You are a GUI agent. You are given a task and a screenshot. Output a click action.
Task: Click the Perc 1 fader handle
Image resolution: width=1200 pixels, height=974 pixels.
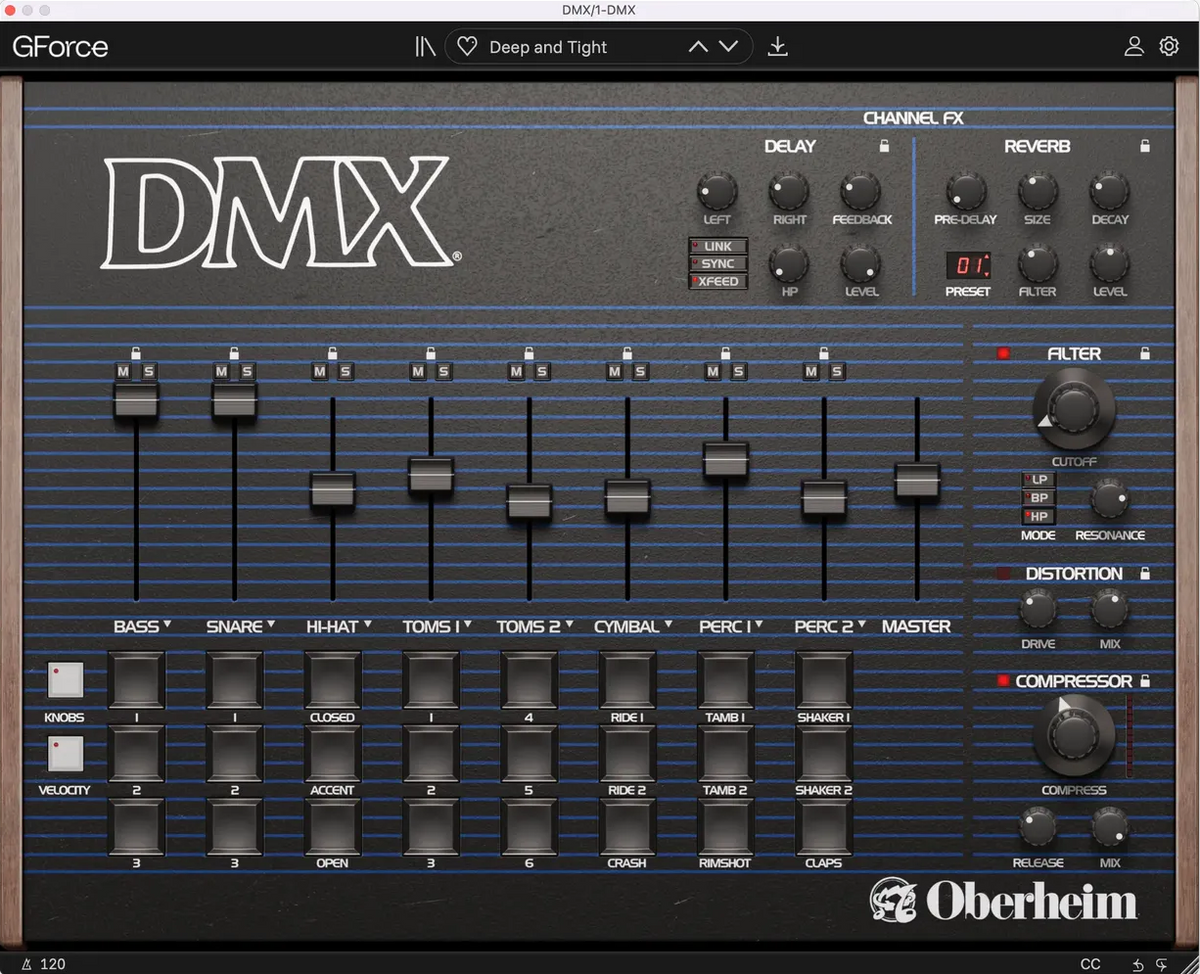tap(725, 459)
